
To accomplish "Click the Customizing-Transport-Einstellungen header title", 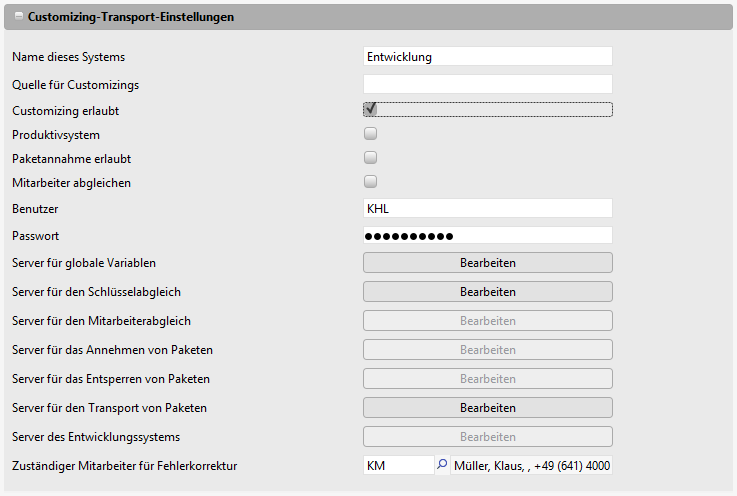I will pyautogui.click(x=131, y=17).
